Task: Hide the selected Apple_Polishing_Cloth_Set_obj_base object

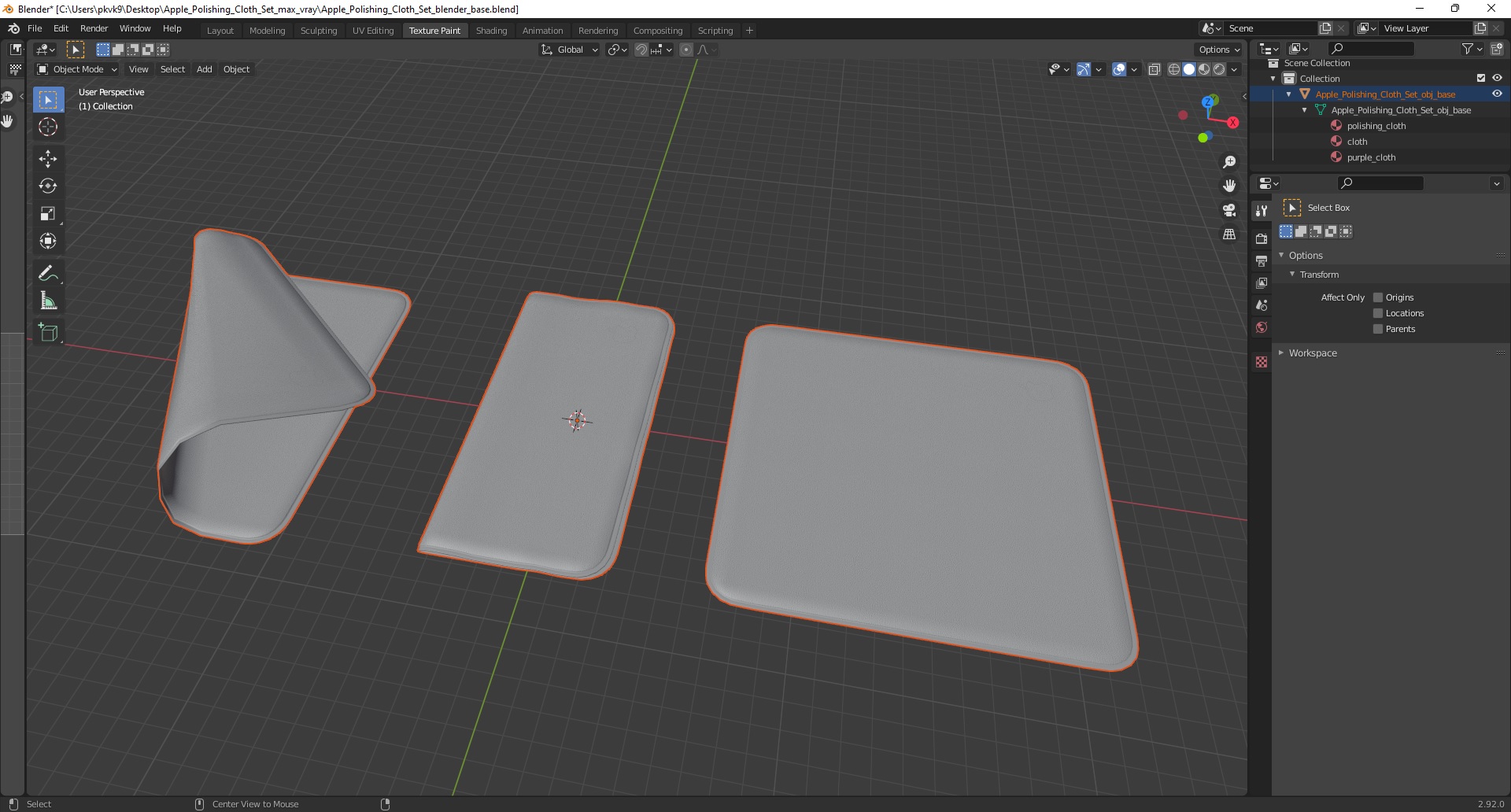Action: (x=1497, y=94)
